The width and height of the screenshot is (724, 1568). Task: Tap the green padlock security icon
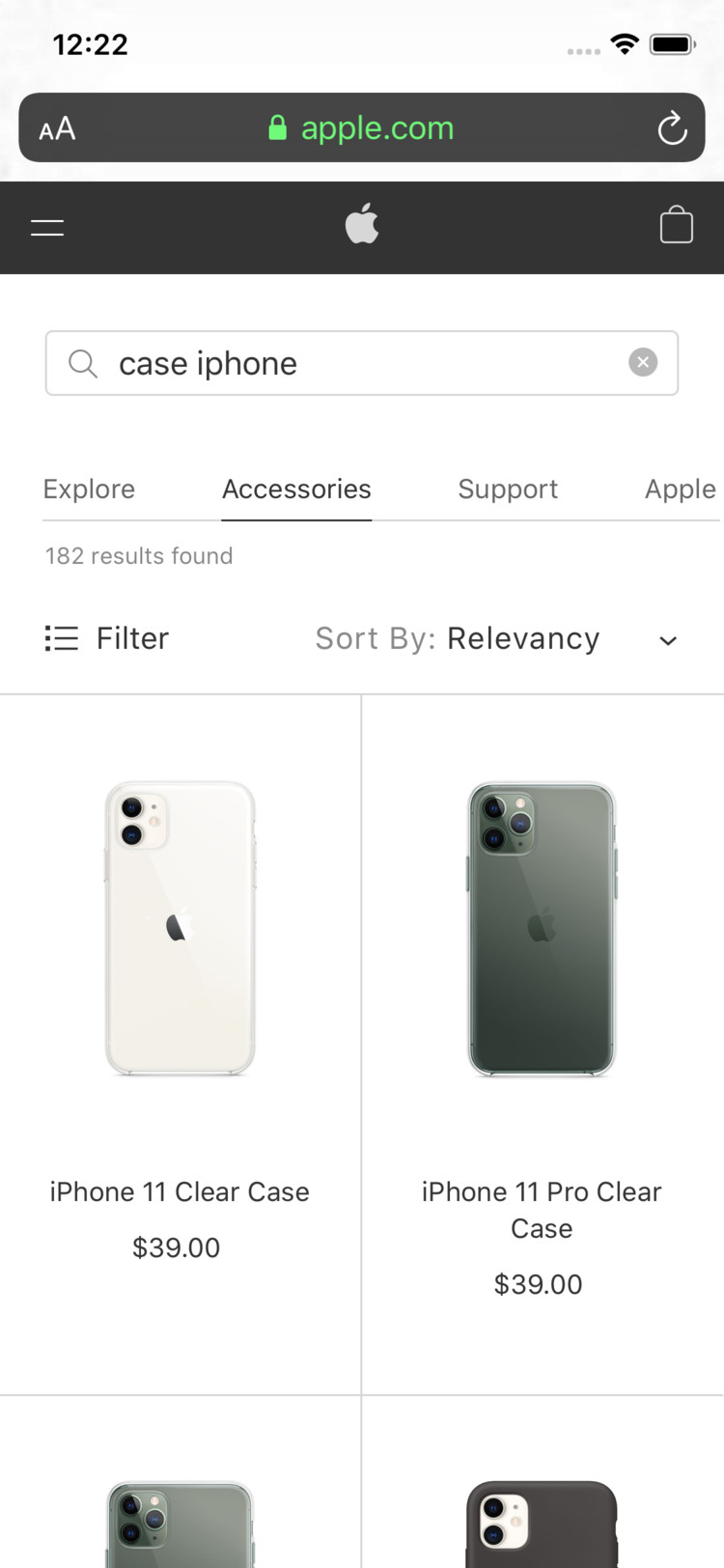click(x=277, y=127)
